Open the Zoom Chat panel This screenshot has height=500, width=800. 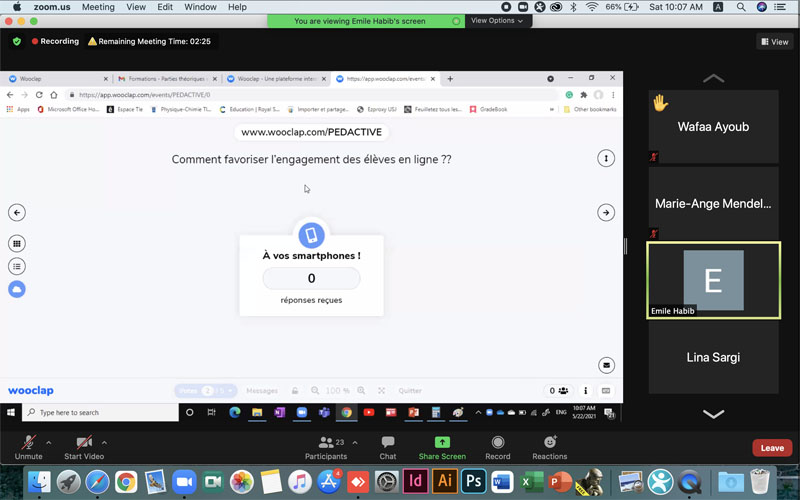[388, 447]
